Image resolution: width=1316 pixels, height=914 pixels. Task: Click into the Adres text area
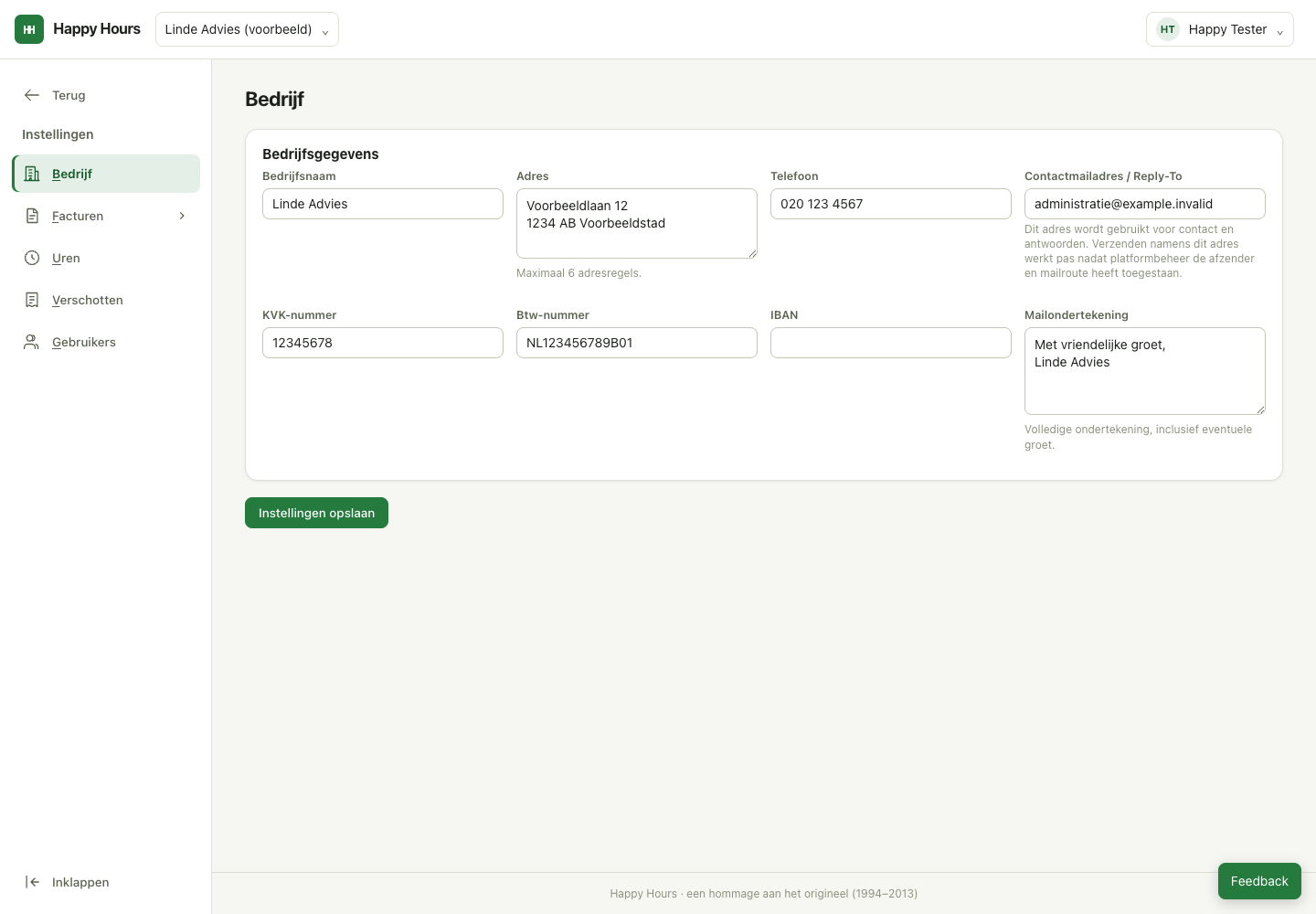coord(637,223)
